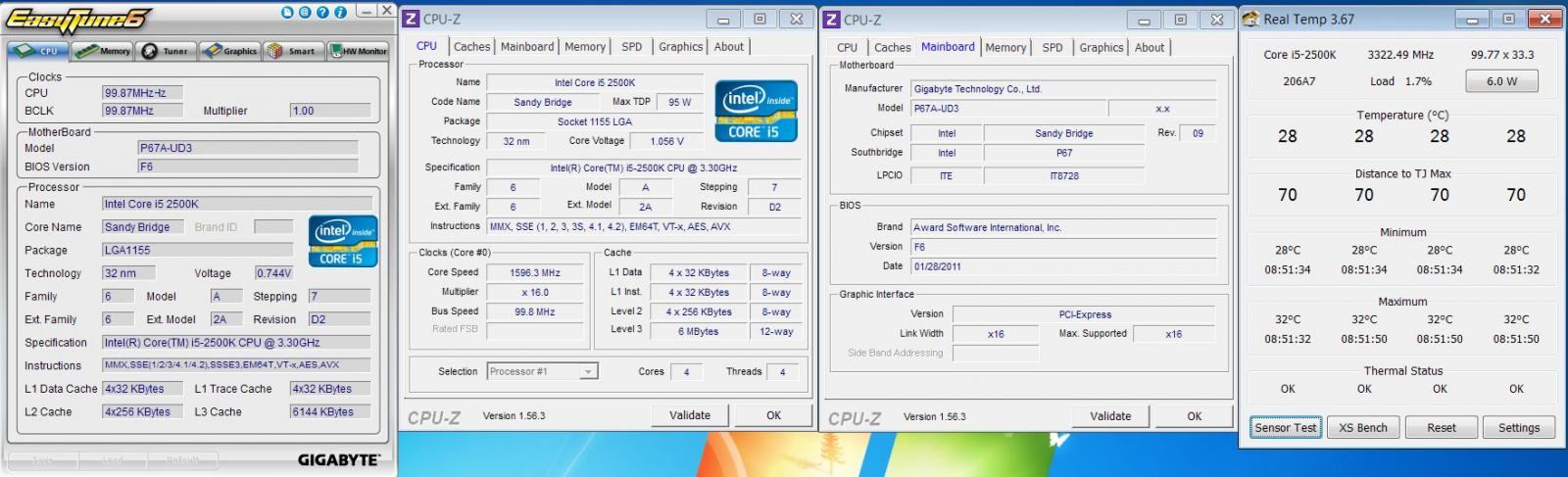
Task: Click OK in the first CPU-Z window
Action: pos(774,415)
